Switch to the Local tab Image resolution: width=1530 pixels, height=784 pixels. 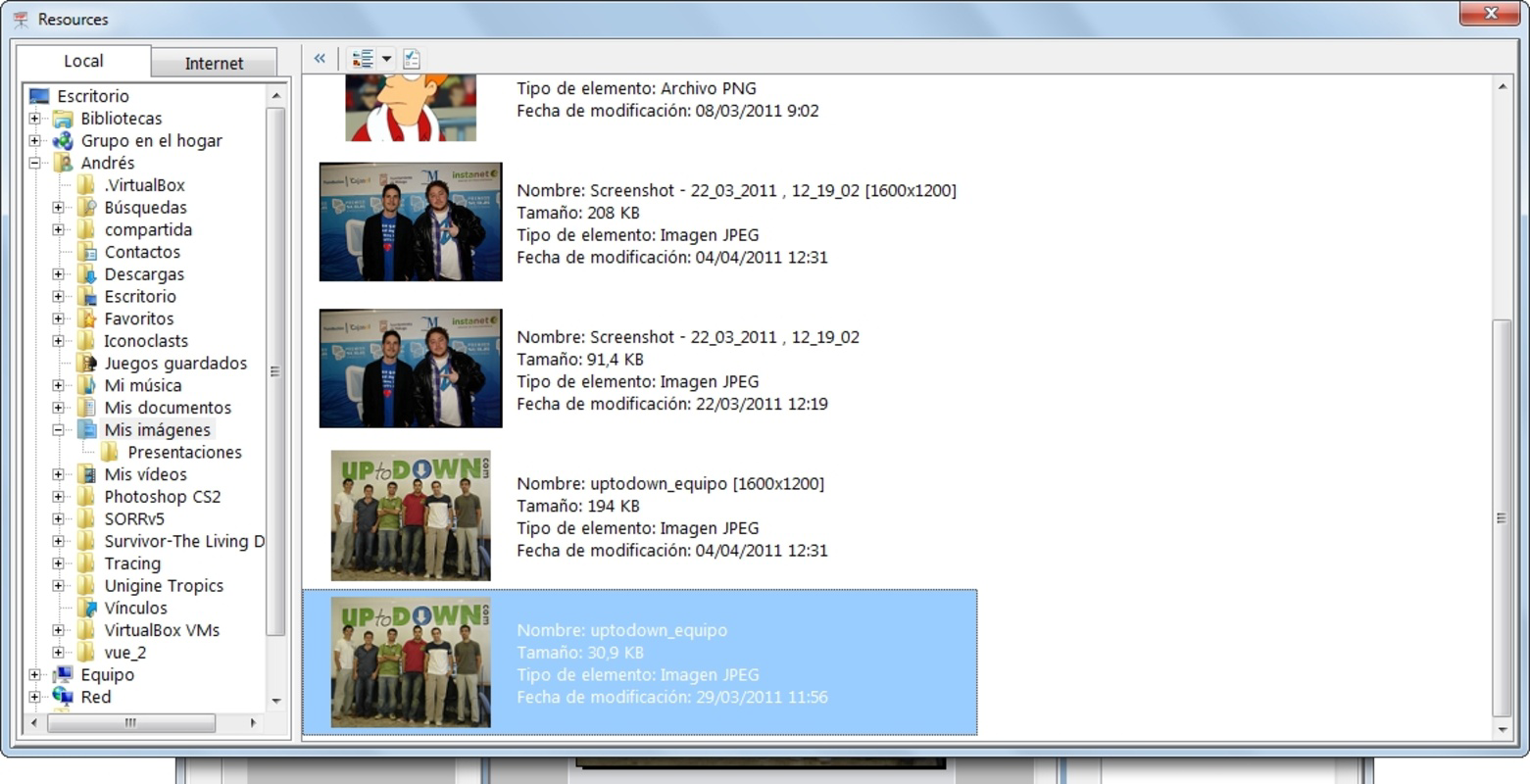pyautogui.click(x=83, y=61)
